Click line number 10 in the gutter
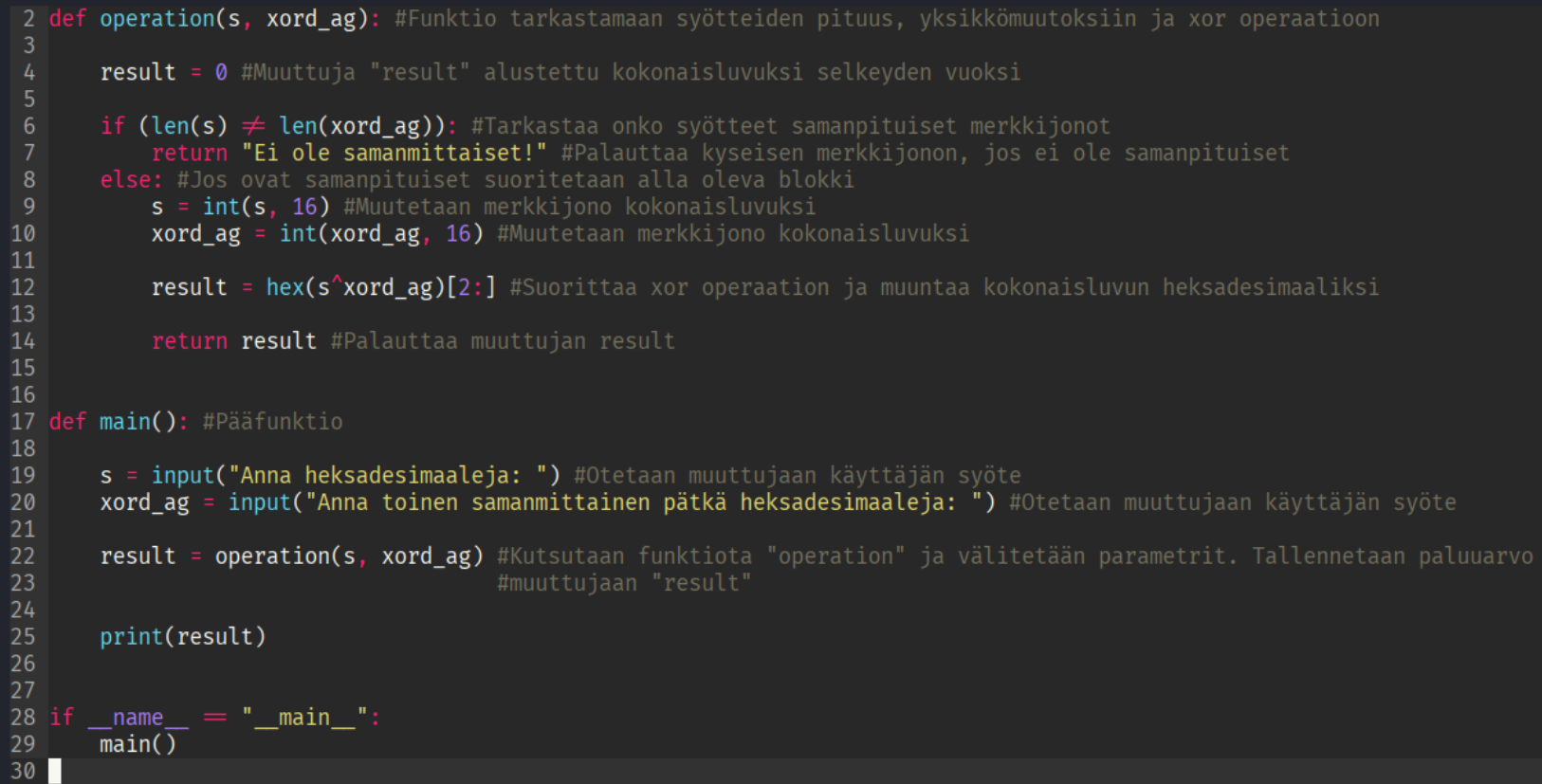This screenshot has height=784, width=1542. coord(23,234)
